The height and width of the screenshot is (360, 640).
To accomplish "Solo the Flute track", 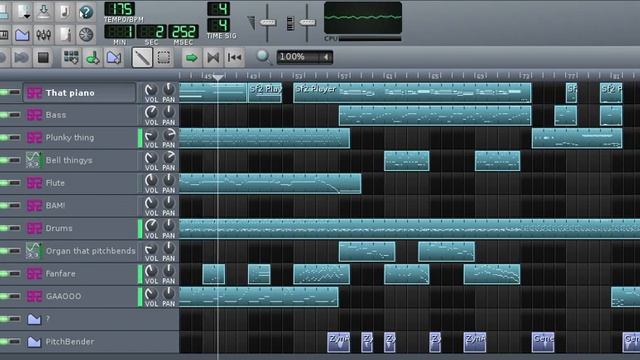I will 15,183.
